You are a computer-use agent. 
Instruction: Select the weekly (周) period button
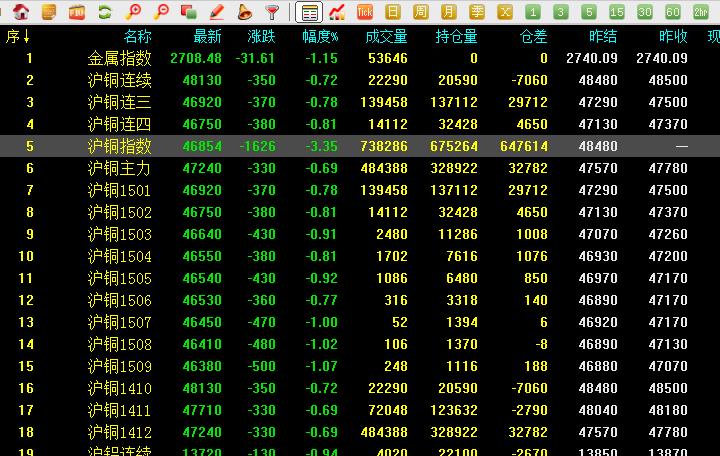(421, 12)
